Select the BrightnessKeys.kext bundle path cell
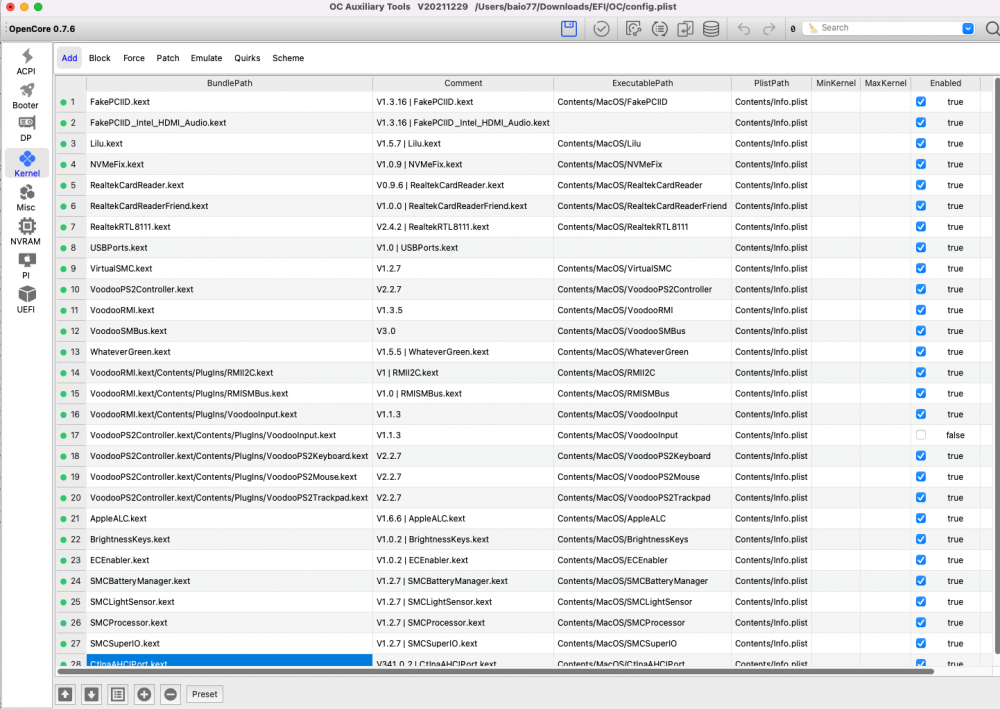1000x709 pixels. coord(230,539)
